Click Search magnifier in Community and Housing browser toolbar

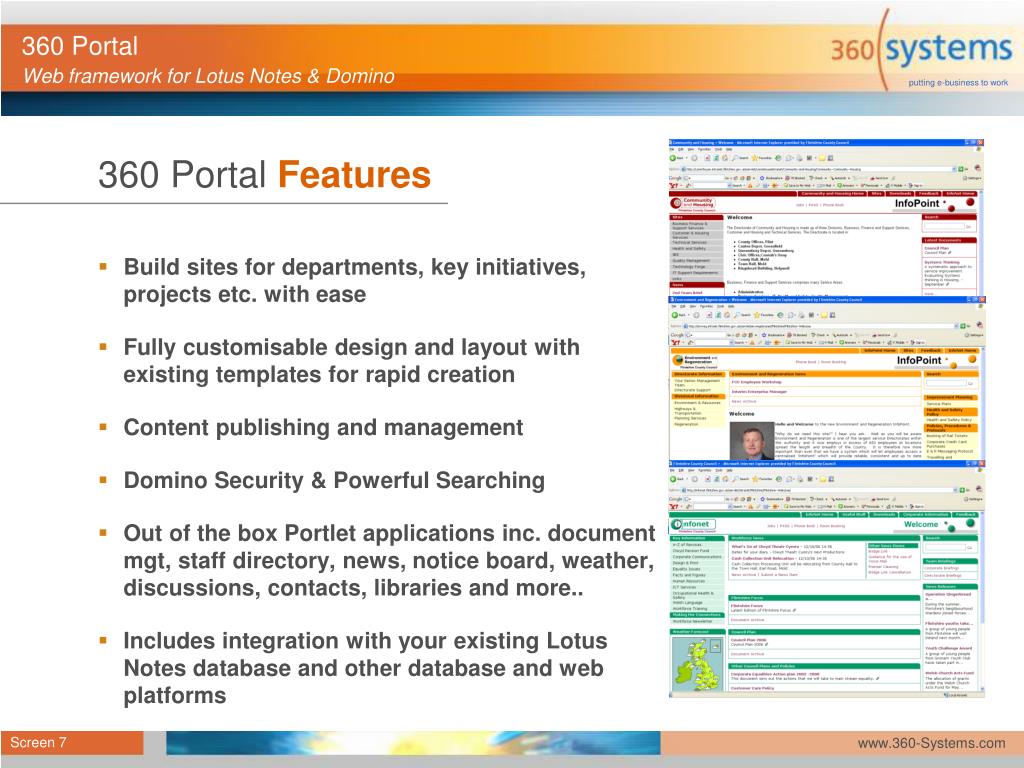pos(735,158)
